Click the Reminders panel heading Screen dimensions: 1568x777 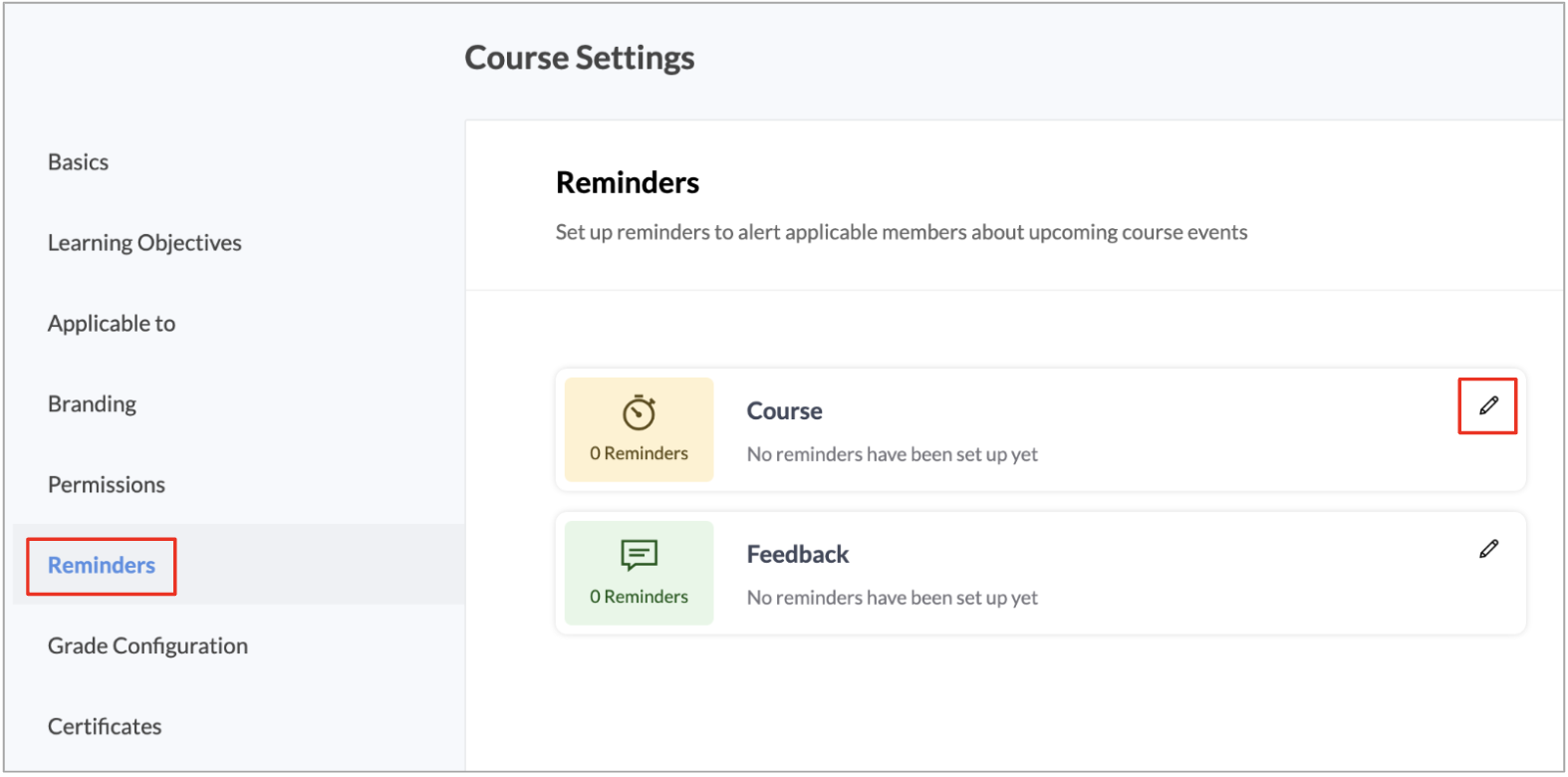pos(628,183)
